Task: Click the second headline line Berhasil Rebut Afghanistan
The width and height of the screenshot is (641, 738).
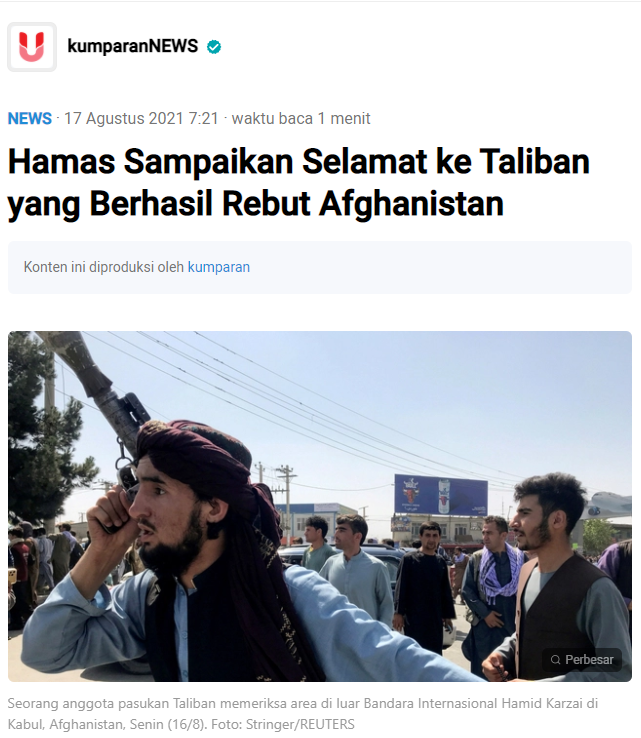Action: tap(297, 204)
